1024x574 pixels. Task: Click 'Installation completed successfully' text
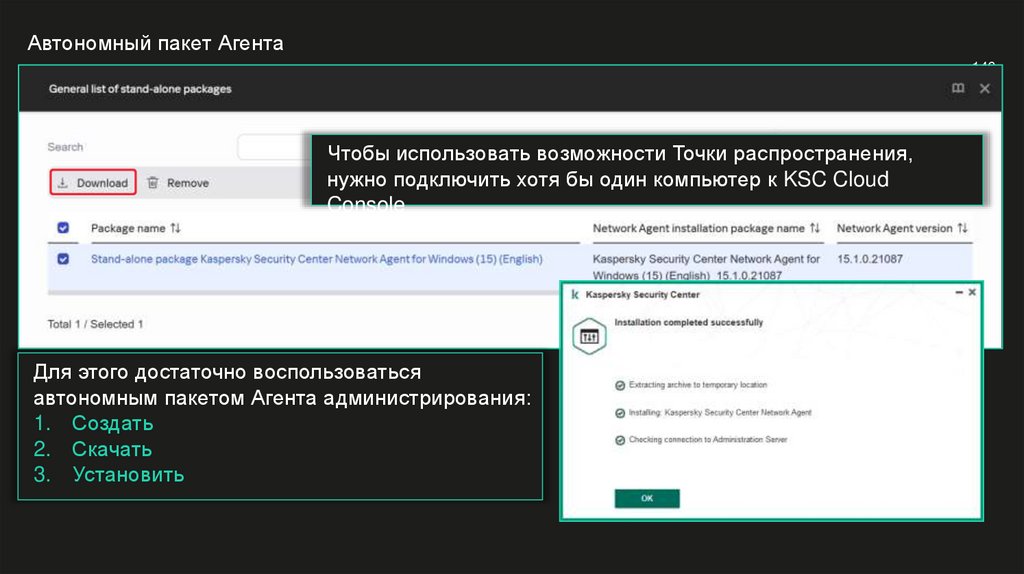688,323
